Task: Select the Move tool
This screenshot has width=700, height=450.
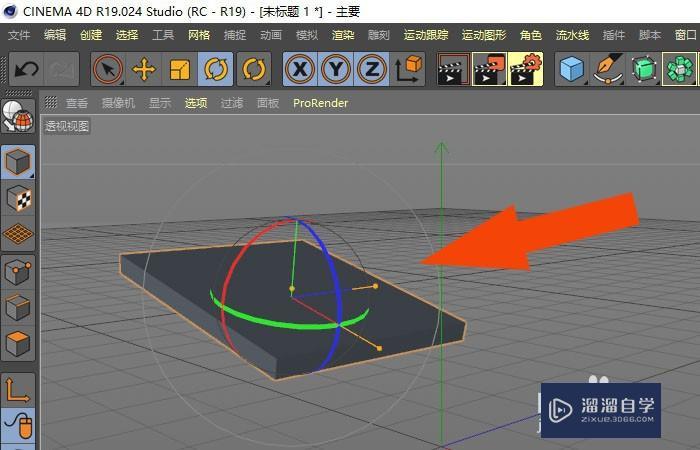Action: pyautogui.click(x=144, y=69)
